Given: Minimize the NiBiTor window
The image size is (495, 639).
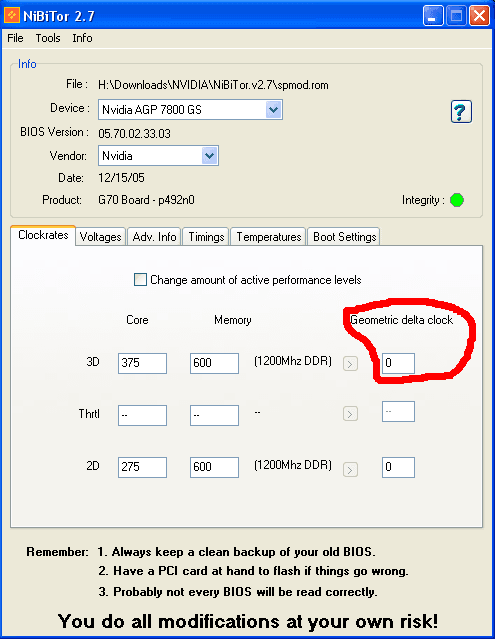Looking at the screenshot, I should coord(433,16).
